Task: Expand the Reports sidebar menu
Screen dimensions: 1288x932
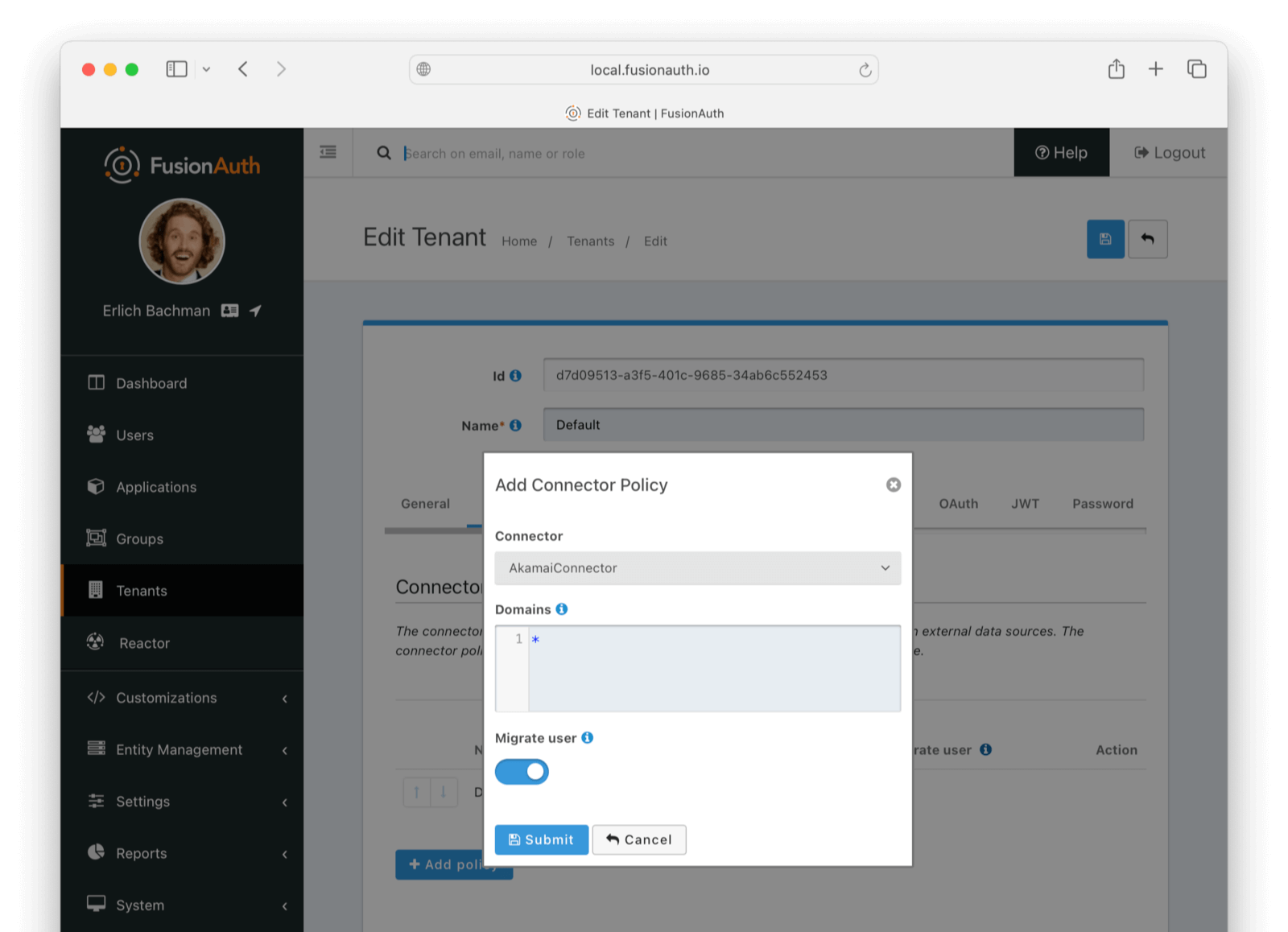Action: click(x=284, y=853)
